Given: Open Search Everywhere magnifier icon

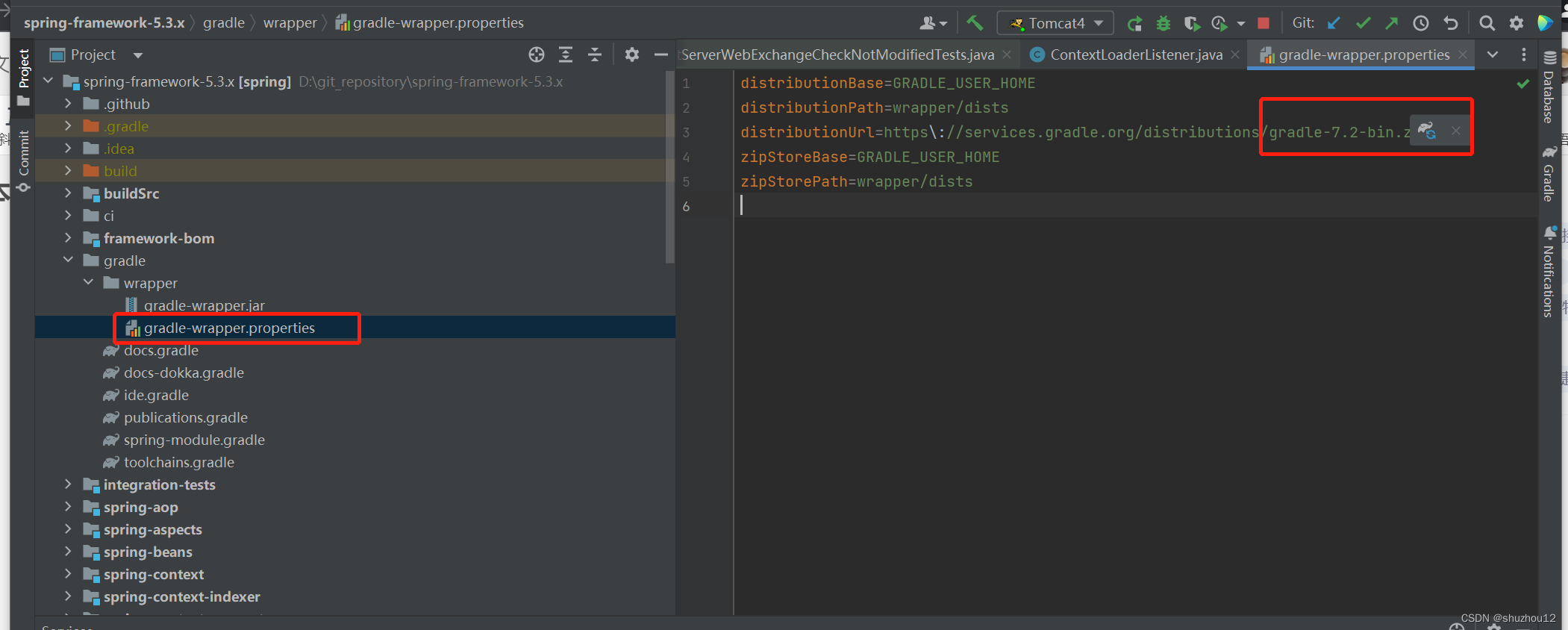Looking at the screenshot, I should [x=1487, y=23].
